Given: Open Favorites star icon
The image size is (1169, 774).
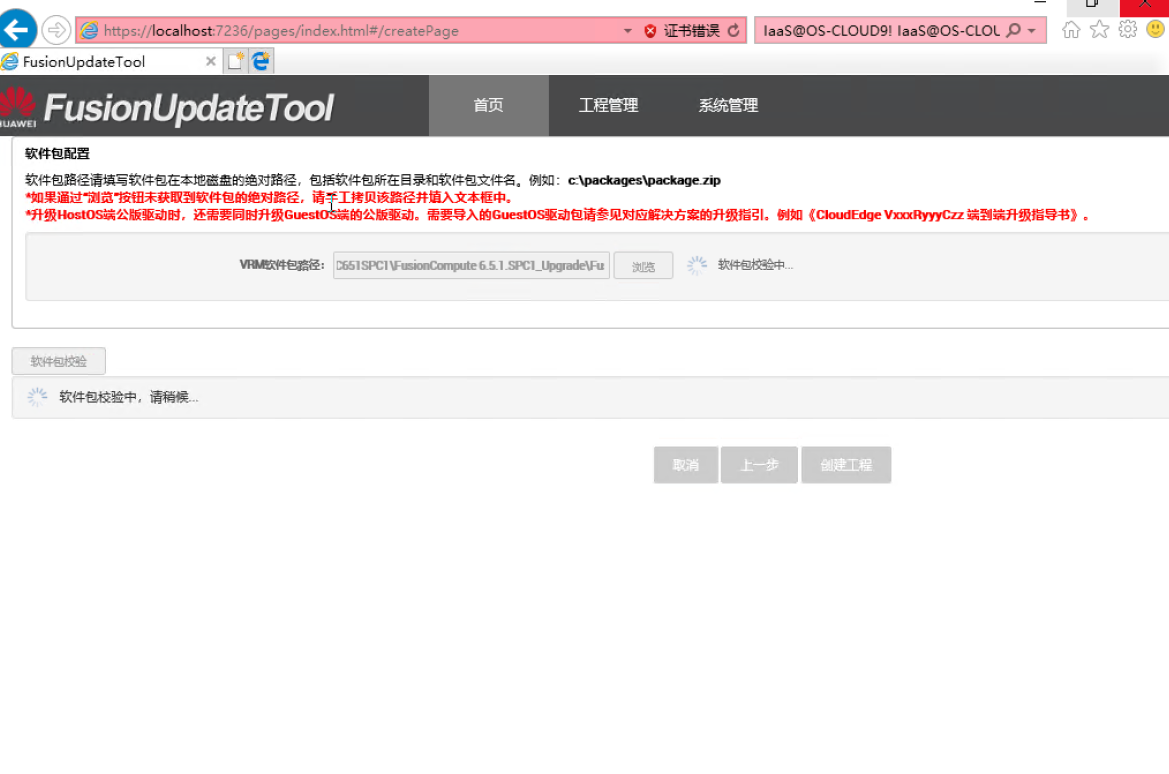Looking at the screenshot, I should [x=1100, y=30].
